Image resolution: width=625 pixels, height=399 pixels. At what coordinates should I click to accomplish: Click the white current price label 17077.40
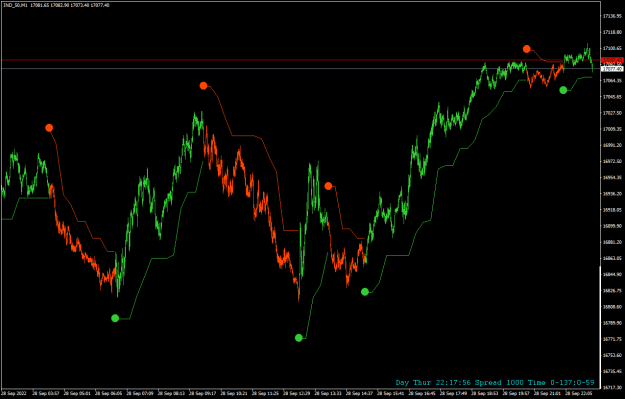[612, 69]
